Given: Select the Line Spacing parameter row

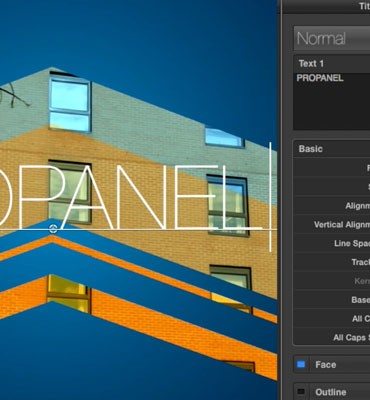Looking at the screenshot, I should click(332, 243).
